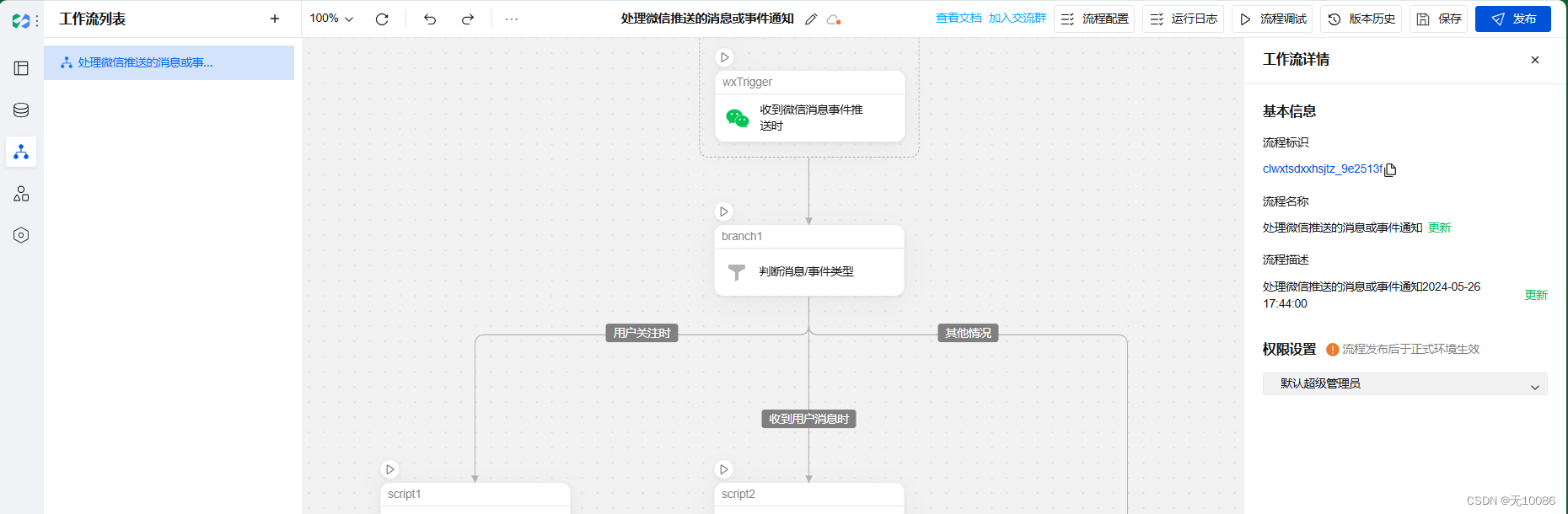1568x514 pixels.
Task: Click the refresh canvas icon
Action: click(x=382, y=19)
